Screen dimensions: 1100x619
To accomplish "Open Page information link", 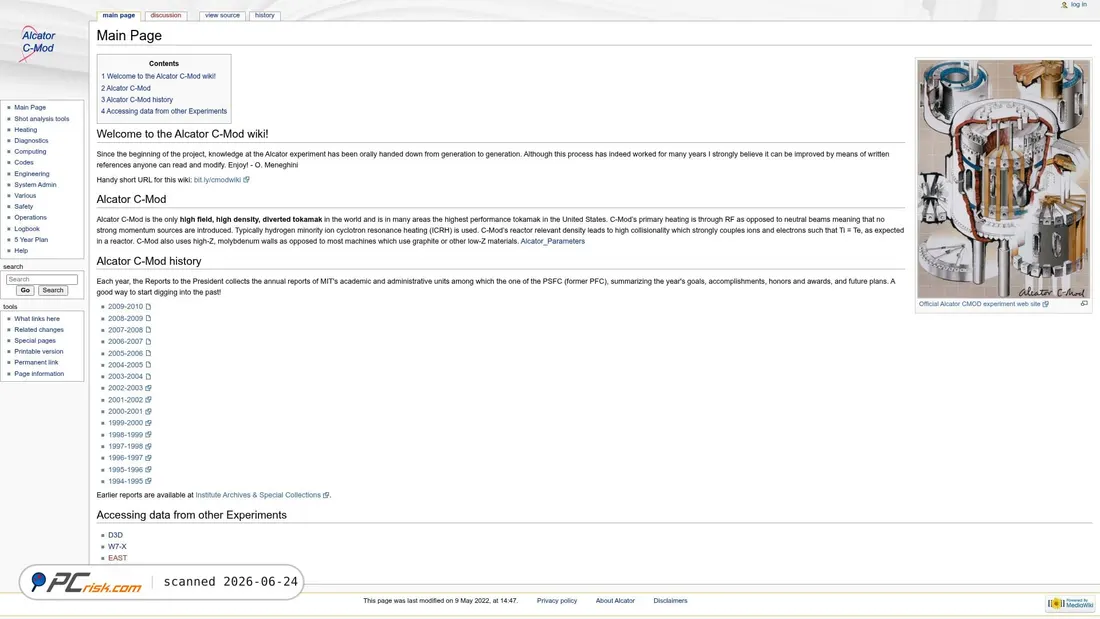I will (x=39, y=373).
